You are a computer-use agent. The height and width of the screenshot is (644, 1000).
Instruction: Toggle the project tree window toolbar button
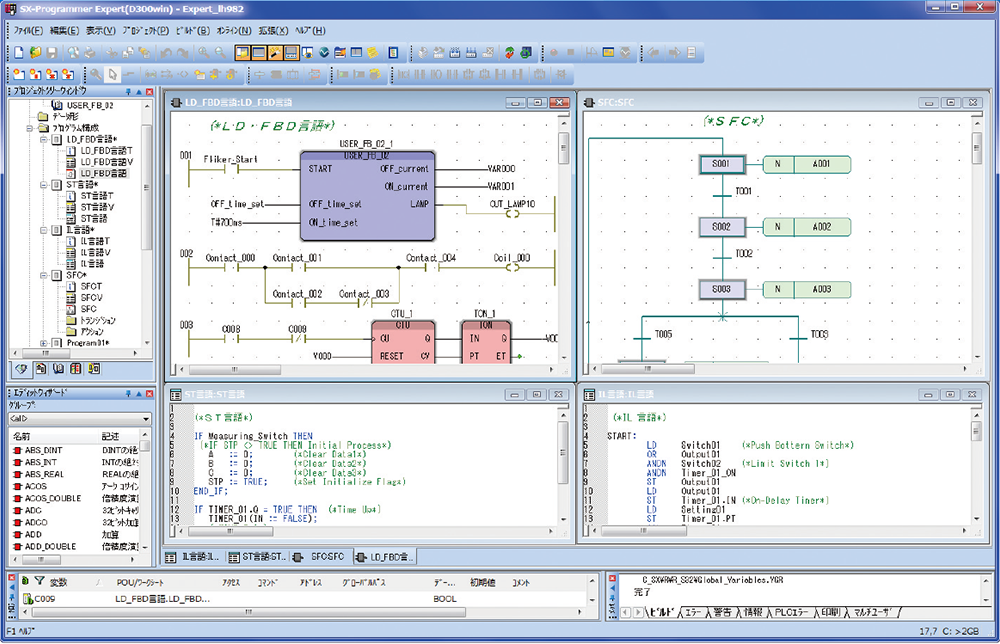click(x=242, y=53)
